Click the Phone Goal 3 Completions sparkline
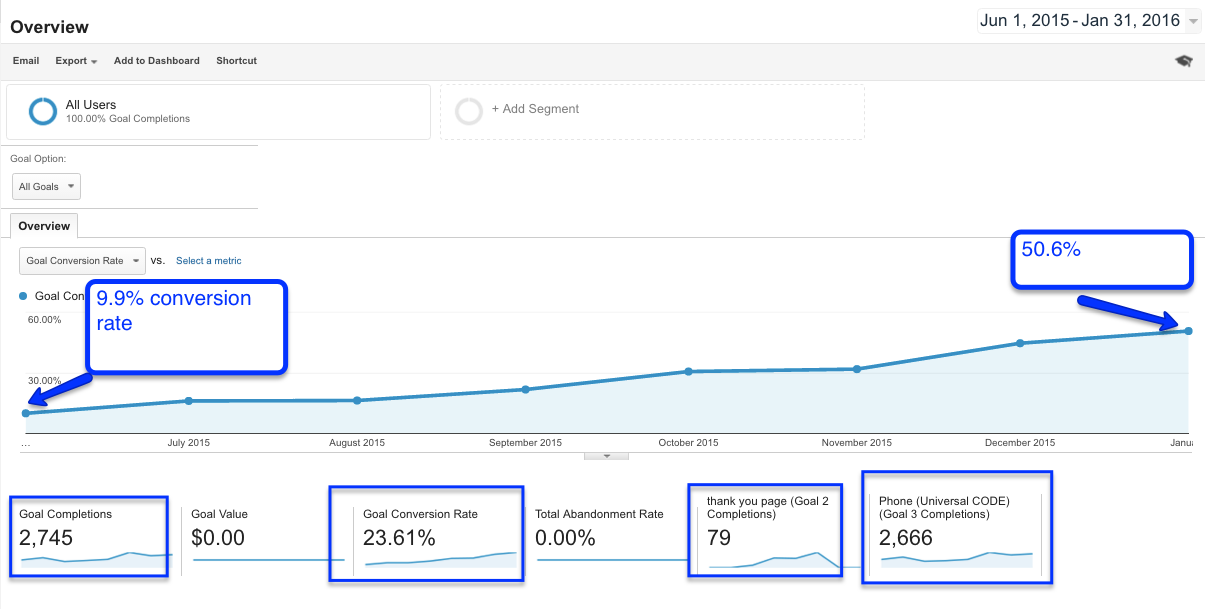The height and width of the screenshot is (609, 1205). [x=955, y=558]
